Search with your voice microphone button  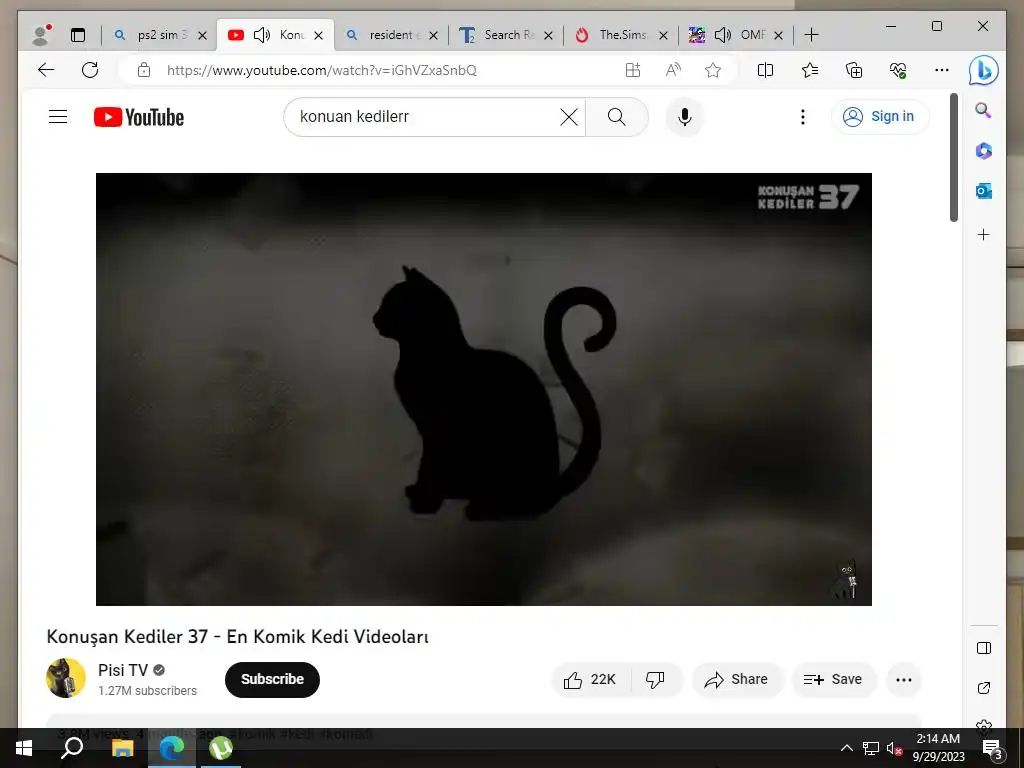click(x=684, y=117)
